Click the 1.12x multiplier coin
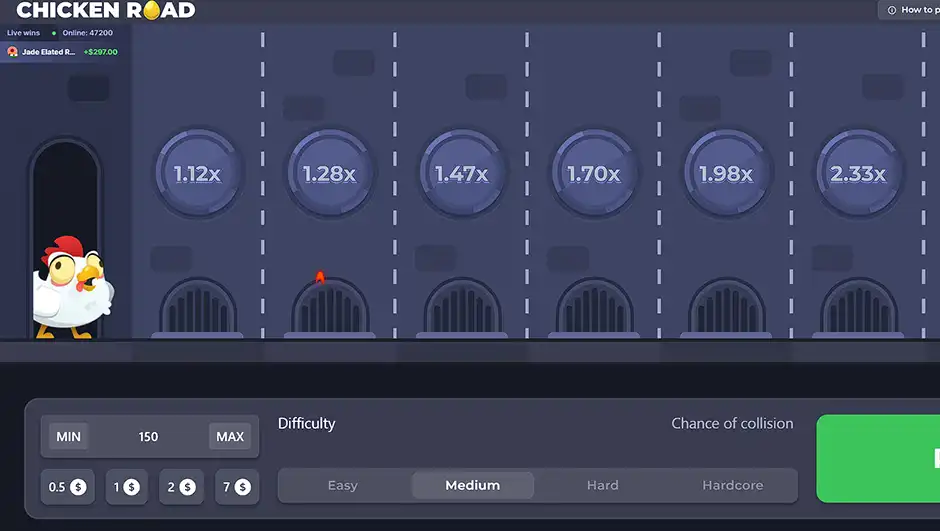 (x=198, y=173)
